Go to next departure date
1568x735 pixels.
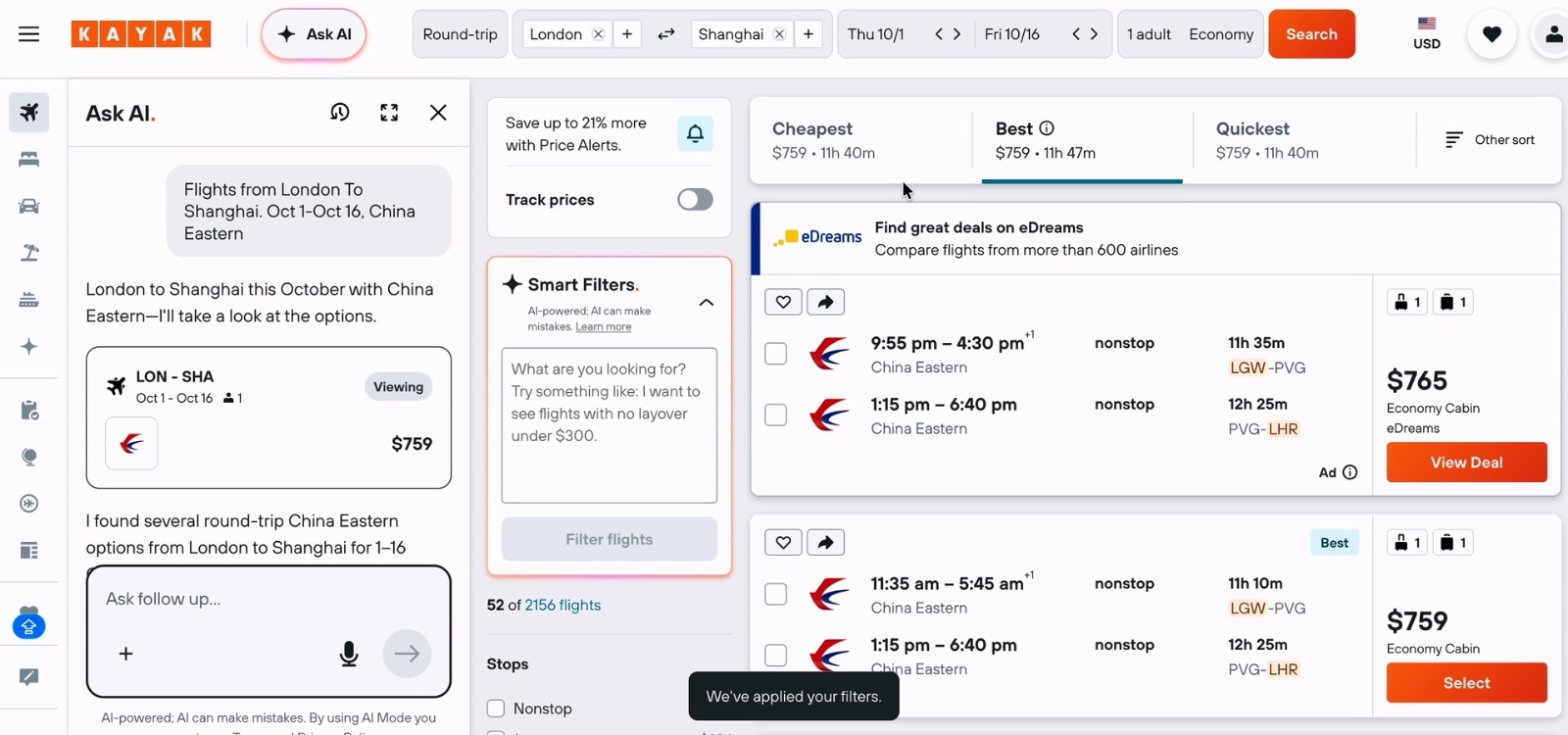click(957, 34)
